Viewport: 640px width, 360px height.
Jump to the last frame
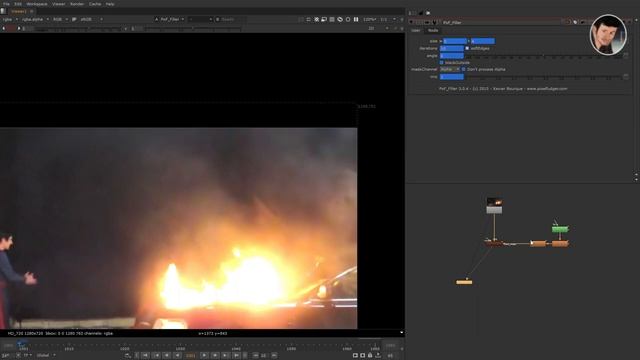pyautogui.click(x=236, y=356)
